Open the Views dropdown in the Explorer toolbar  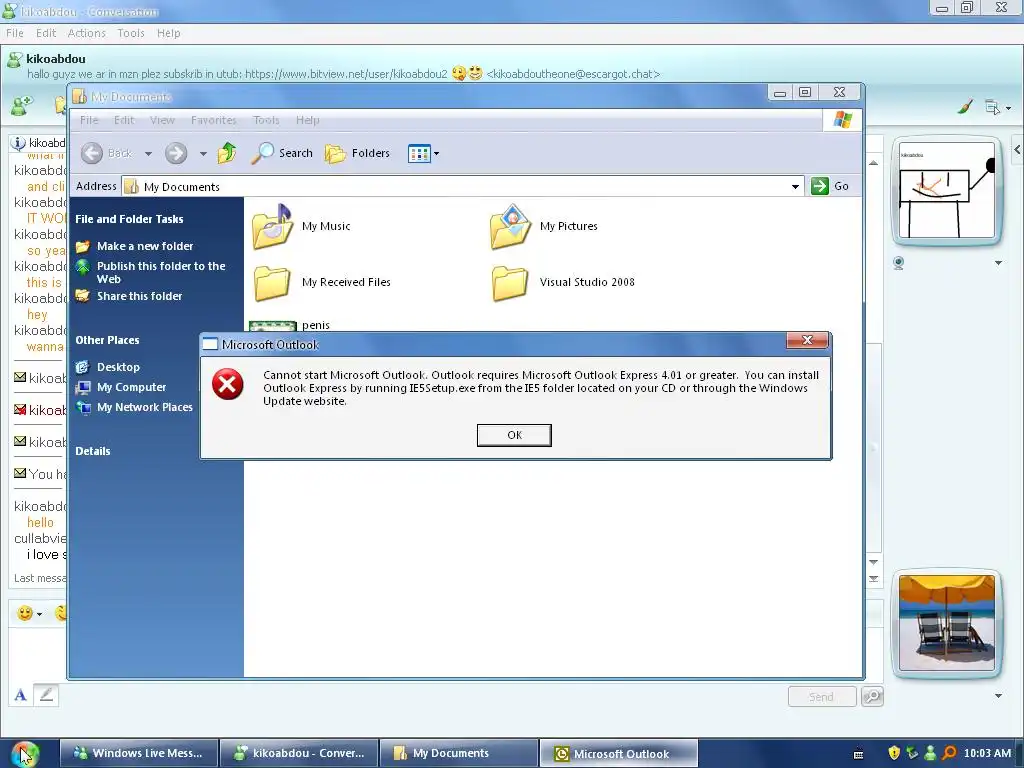pyautogui.click(x=423, y=153)
